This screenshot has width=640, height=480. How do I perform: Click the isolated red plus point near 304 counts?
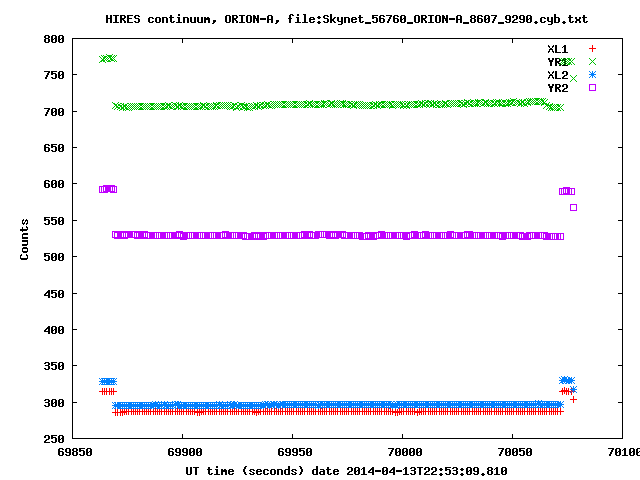pyautogui.click(x=573, y=400)
